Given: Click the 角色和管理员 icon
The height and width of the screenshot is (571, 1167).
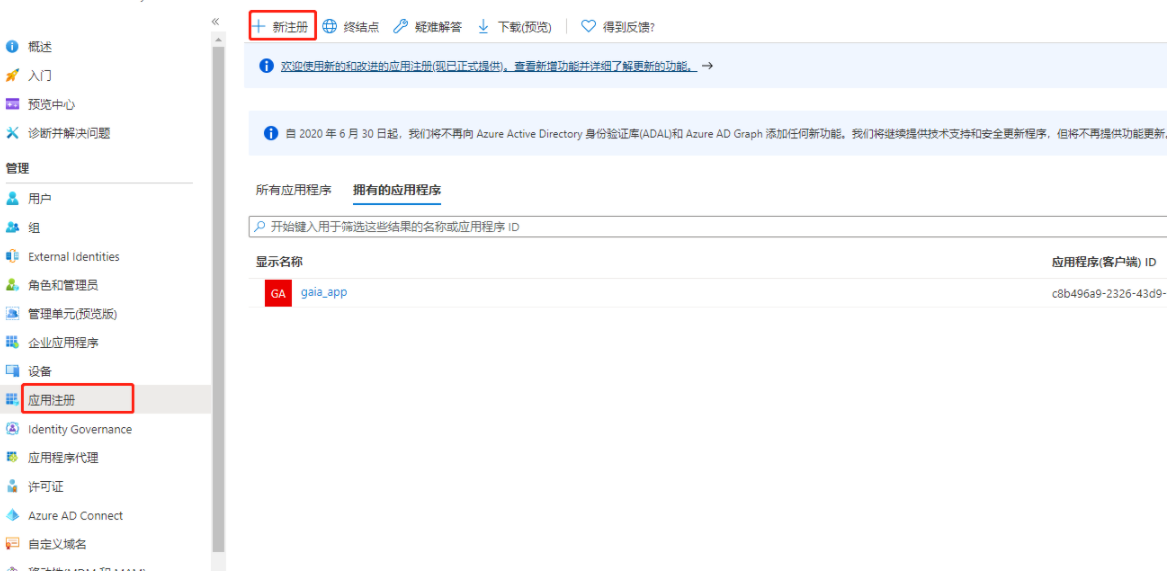Looking at the screenshot, I should [11, 285].
